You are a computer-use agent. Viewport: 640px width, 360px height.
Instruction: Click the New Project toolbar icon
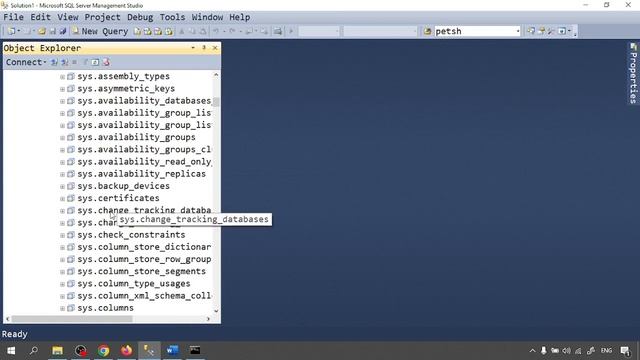click(x=11, y=31)
